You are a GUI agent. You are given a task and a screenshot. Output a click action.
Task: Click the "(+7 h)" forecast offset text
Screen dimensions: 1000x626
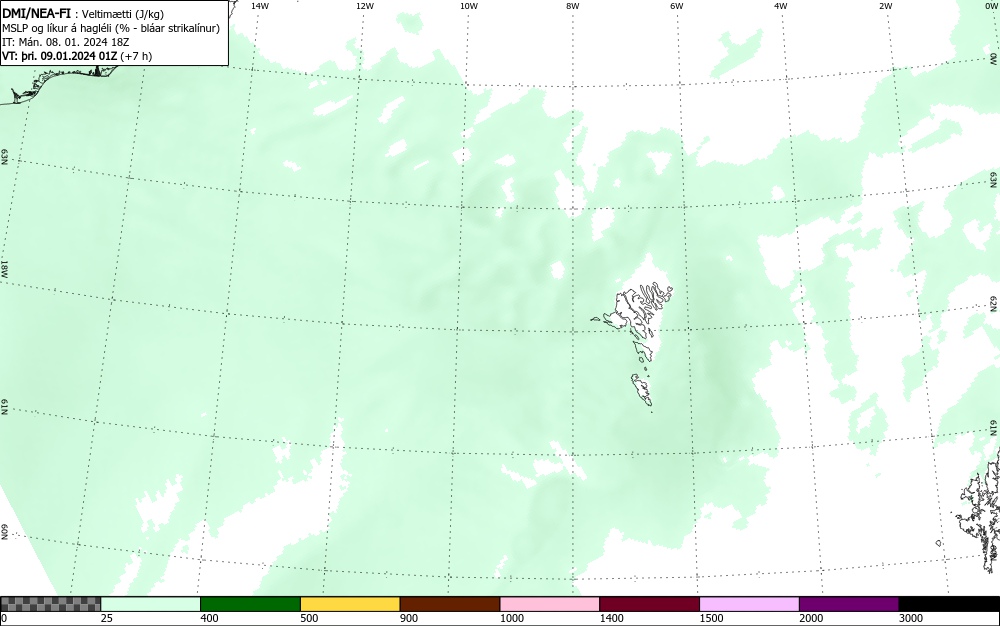point(136,56)
